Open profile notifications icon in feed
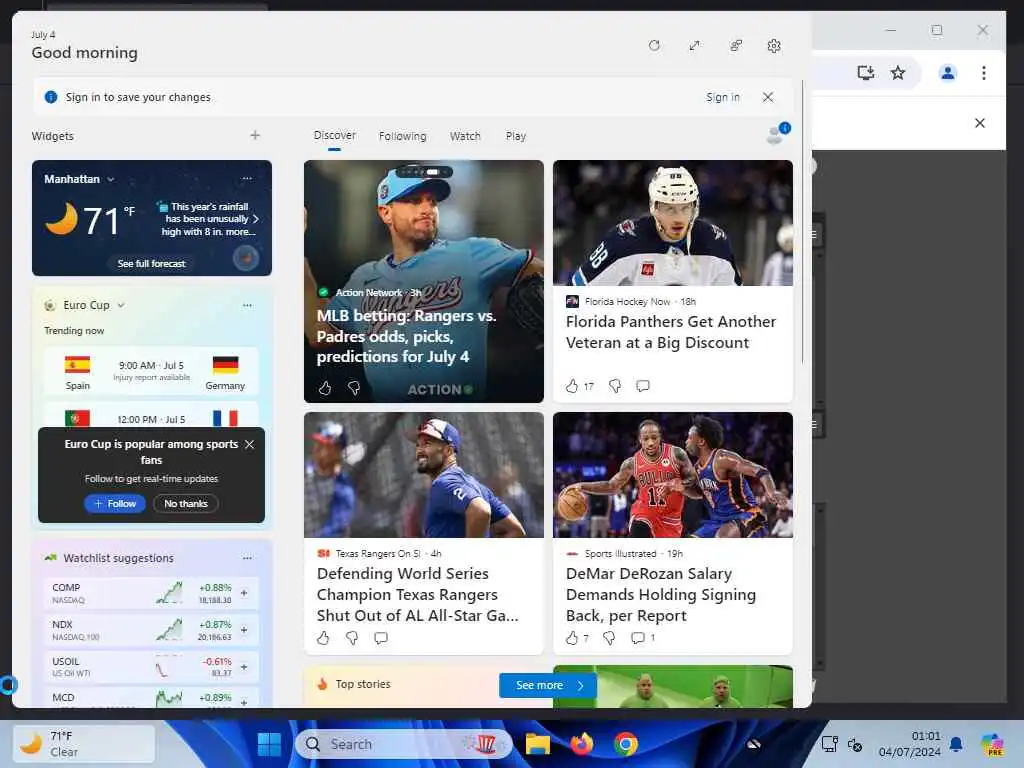This screenshot has height=768, width=1024. tap(777, 133)
